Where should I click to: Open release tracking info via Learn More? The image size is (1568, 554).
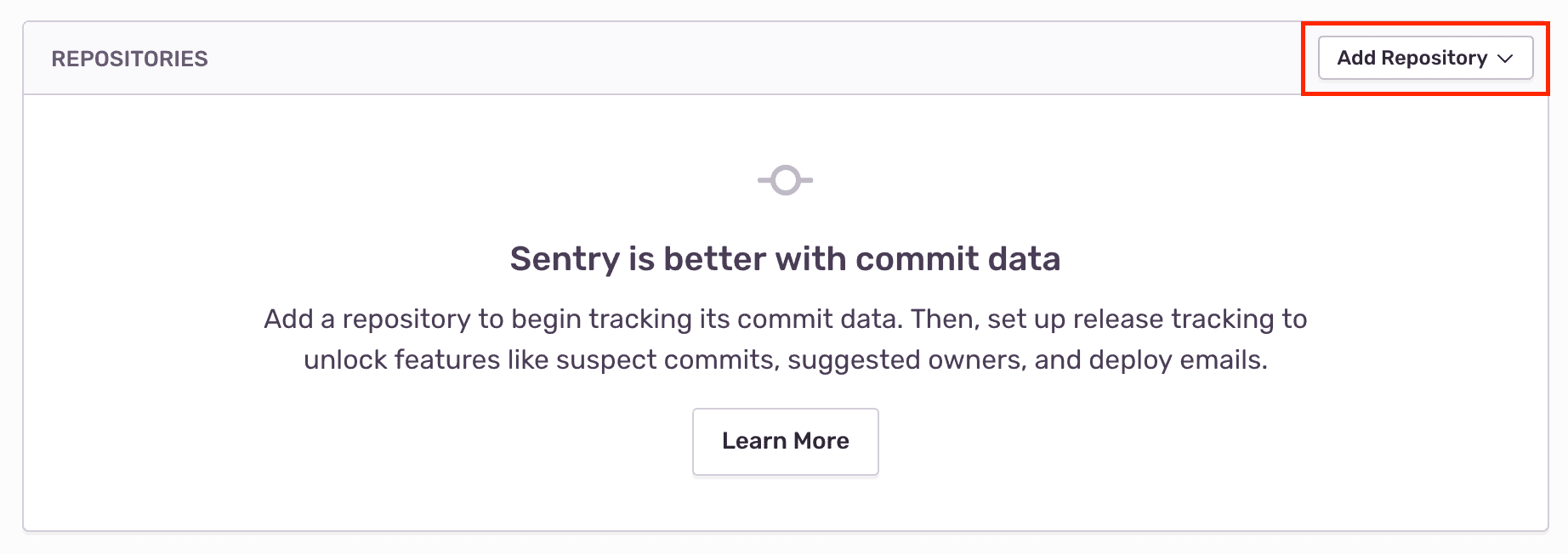point(784,441)
